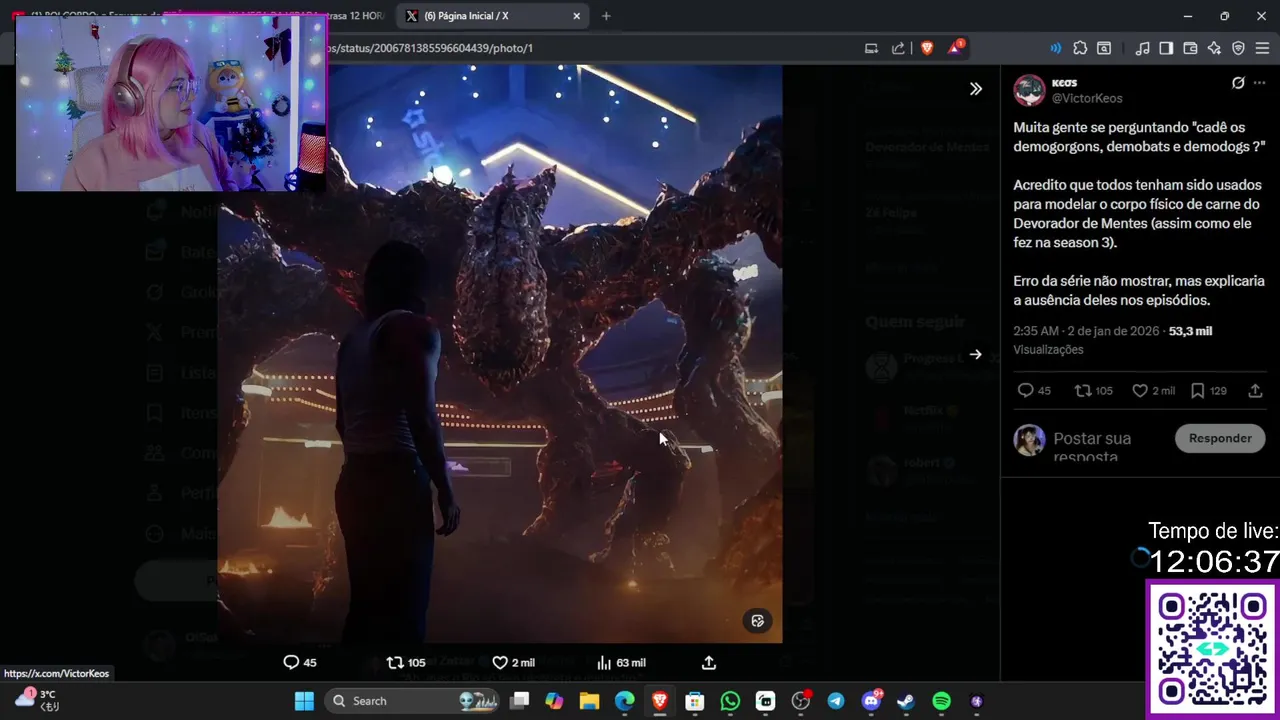Open @VictorKeos handle link

(1087, 99)
